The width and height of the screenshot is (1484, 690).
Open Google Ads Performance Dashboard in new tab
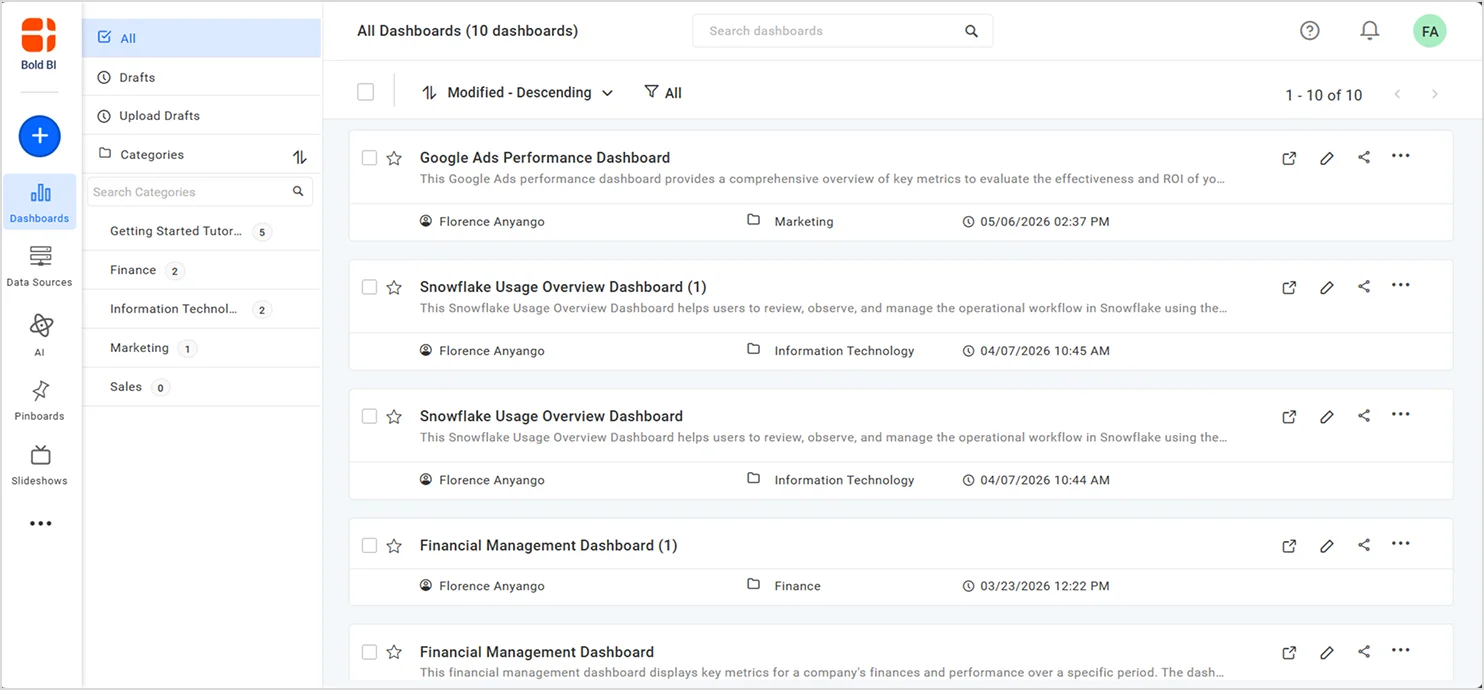pos(1289,158)
